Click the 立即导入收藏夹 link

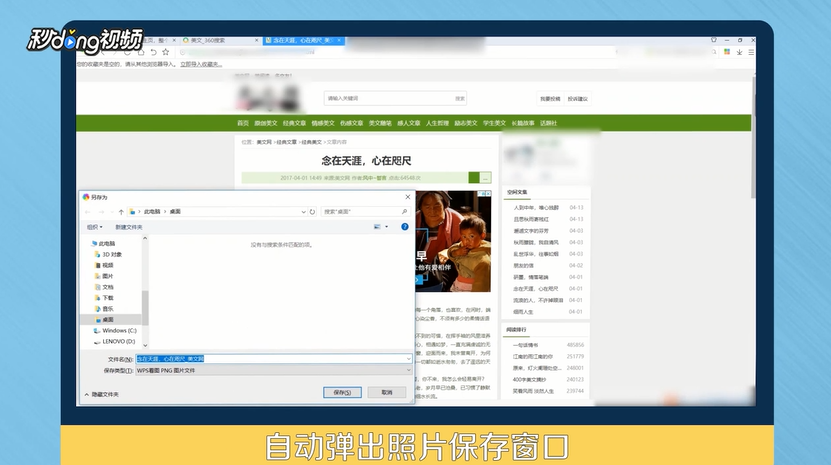[201, 64]
